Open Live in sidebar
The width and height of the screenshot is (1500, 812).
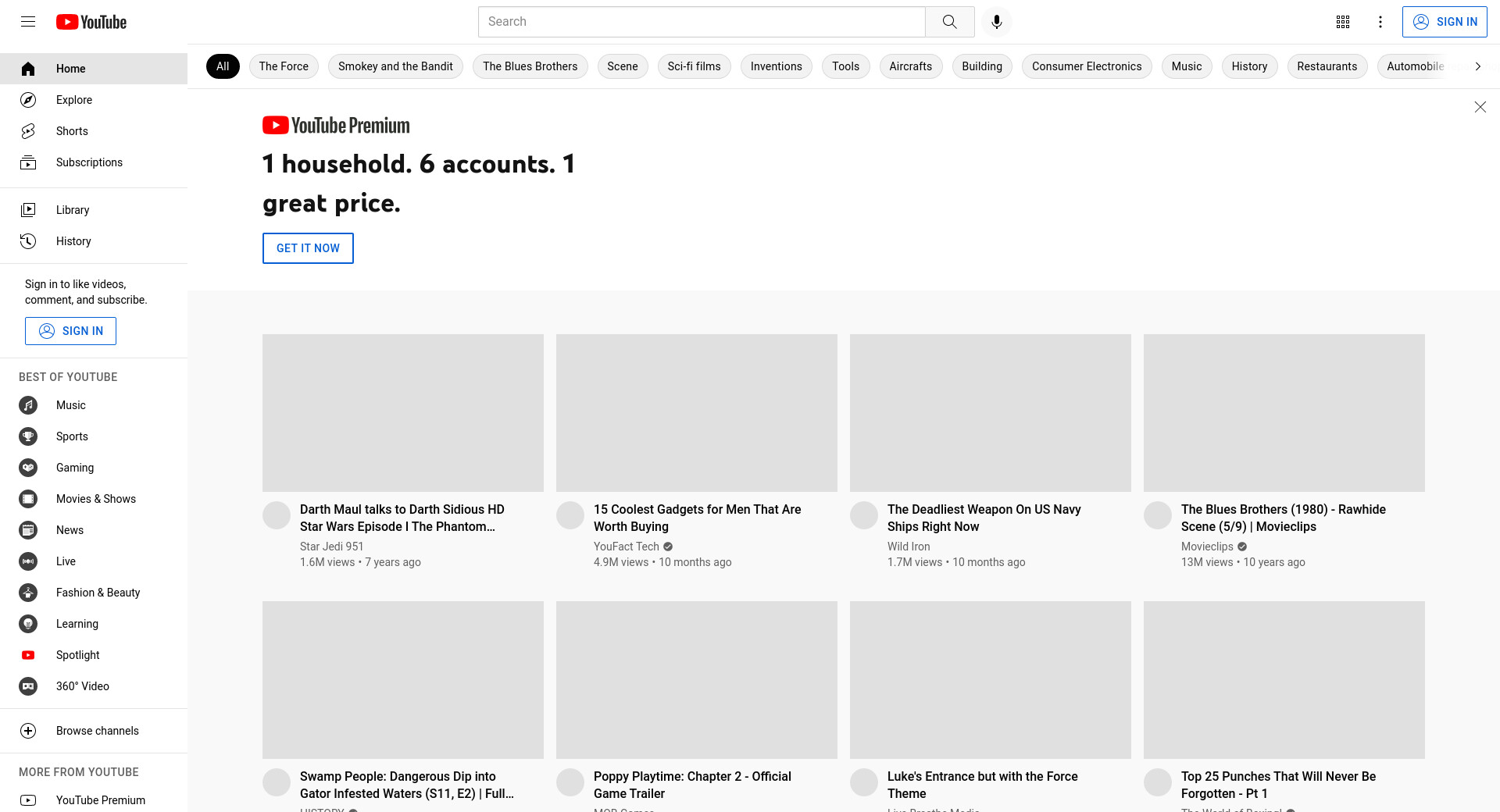[x=94, y=561]
